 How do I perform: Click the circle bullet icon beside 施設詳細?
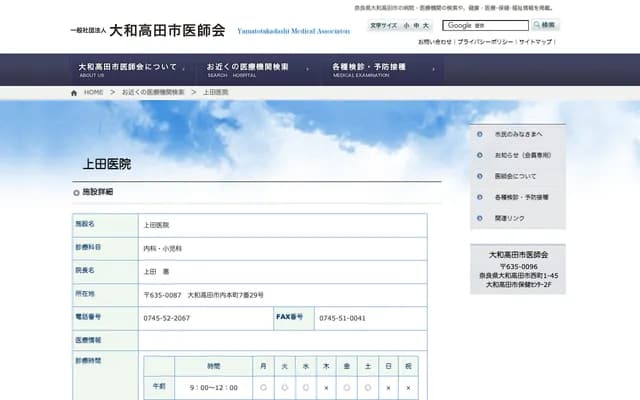(76, 191)
